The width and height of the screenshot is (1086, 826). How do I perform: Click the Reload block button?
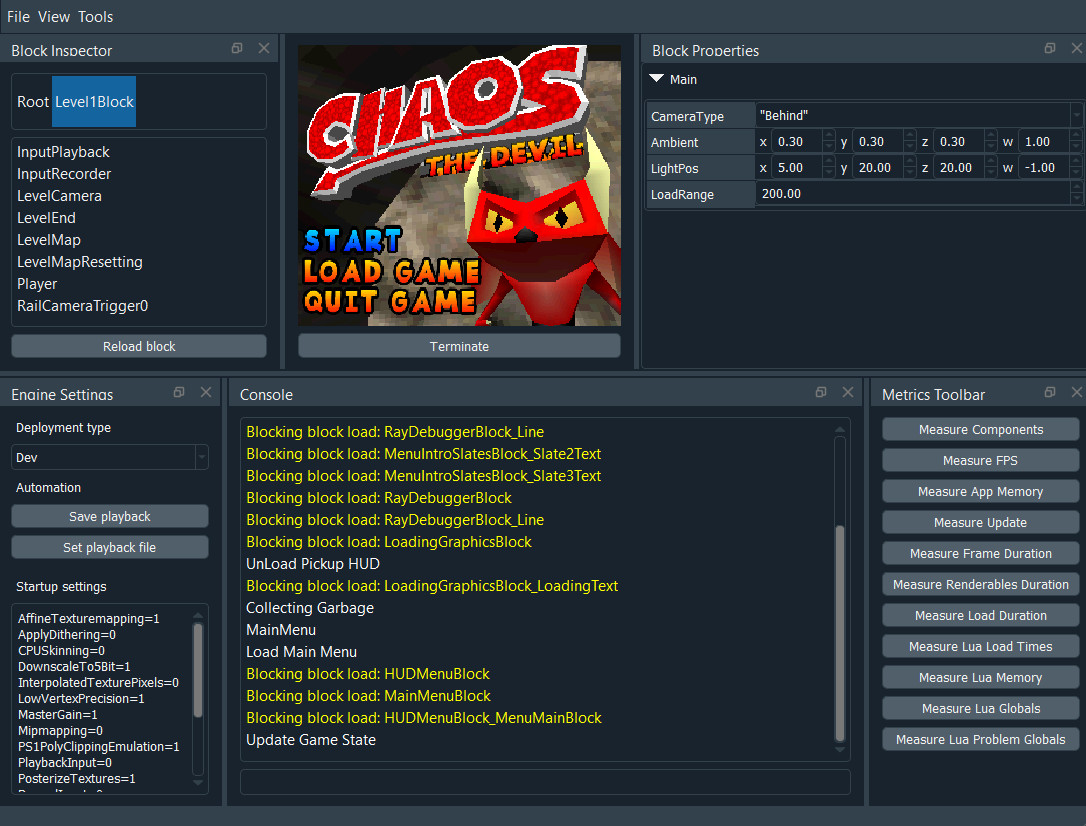139,346
